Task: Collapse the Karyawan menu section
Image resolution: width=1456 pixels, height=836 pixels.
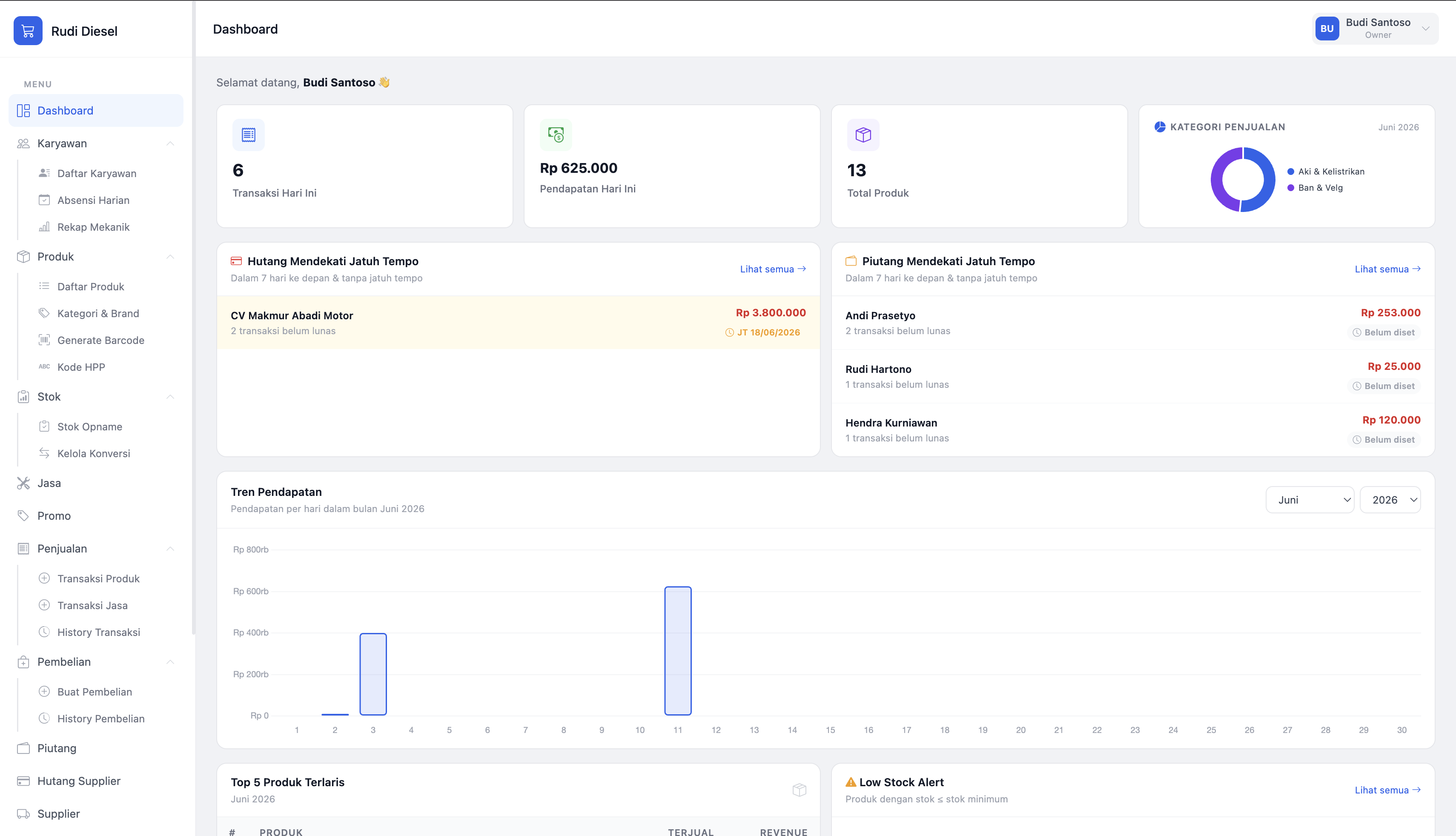Action: point(170,143)
